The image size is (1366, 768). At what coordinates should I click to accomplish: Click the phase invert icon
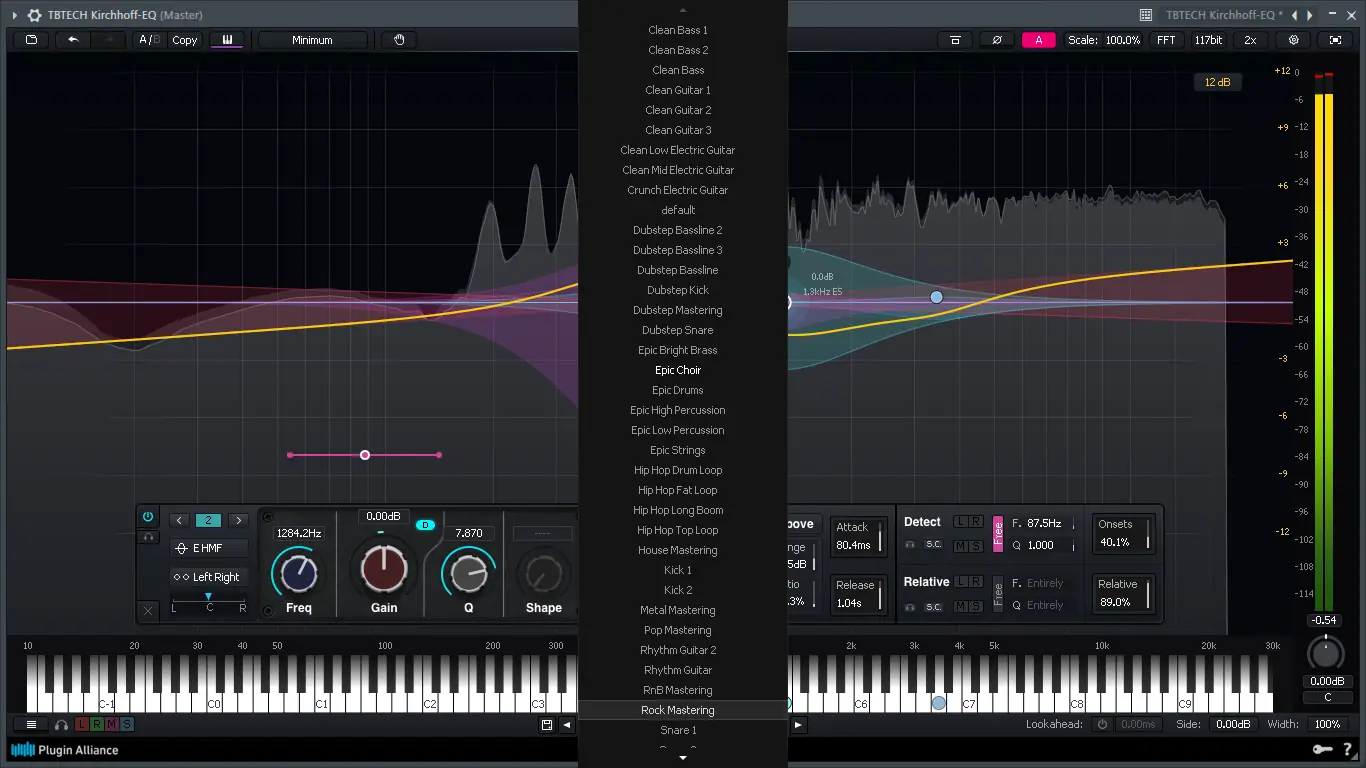point(994,39)
